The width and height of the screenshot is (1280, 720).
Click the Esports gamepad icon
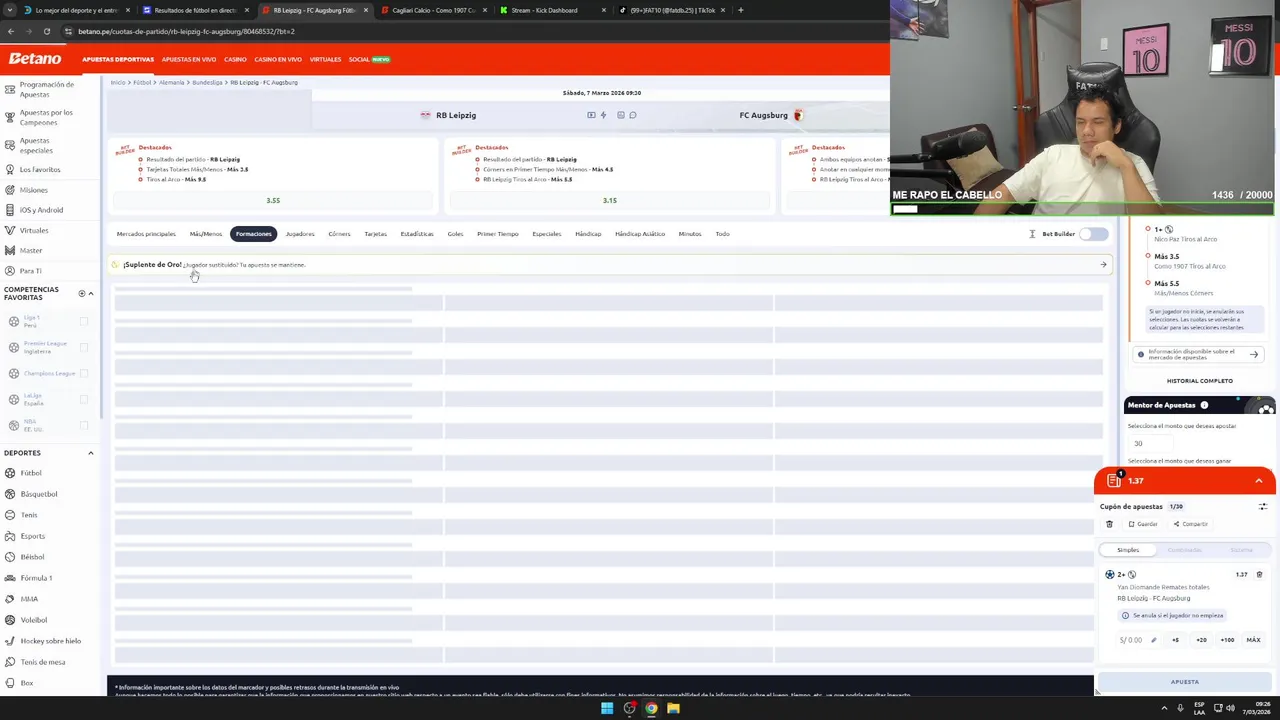(x=8, y=536)
